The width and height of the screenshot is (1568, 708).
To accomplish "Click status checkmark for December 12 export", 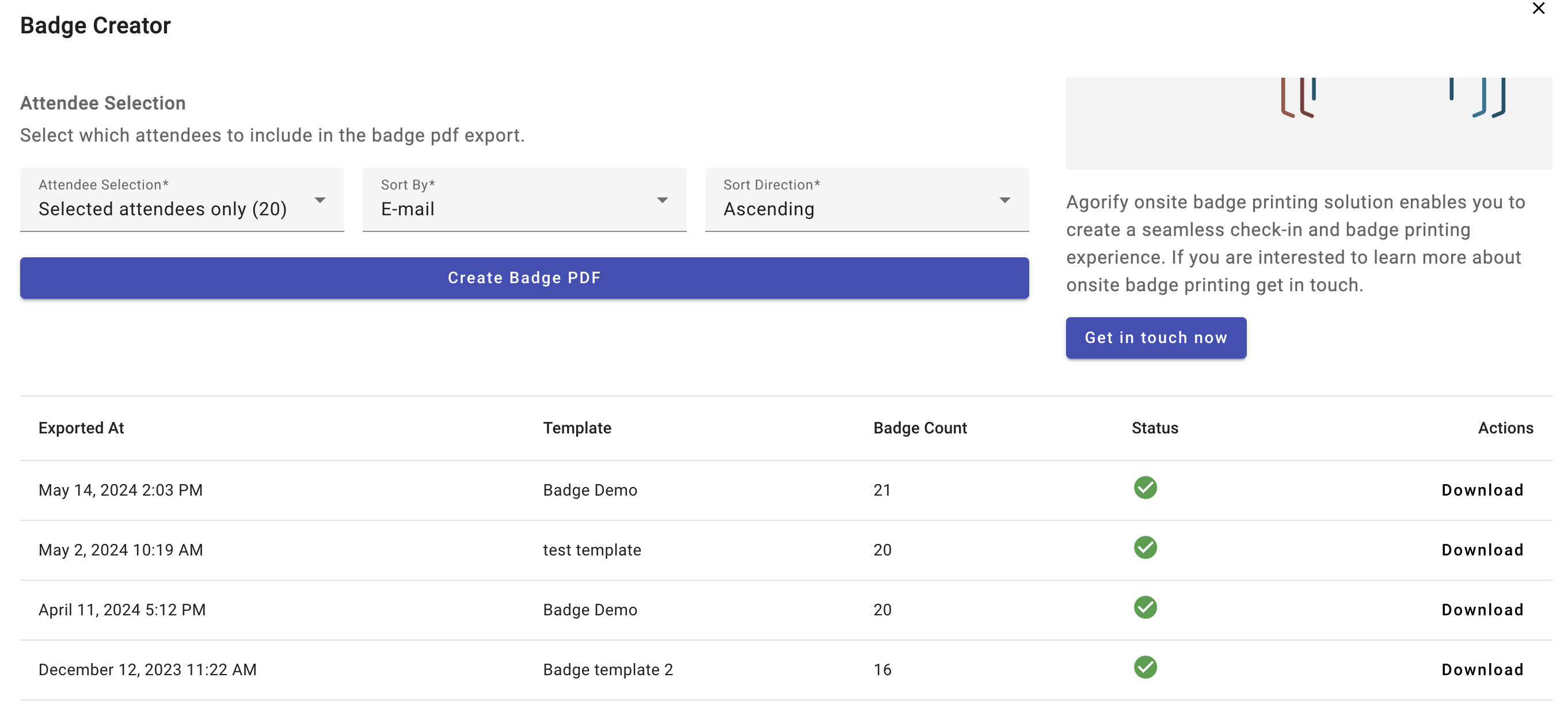I will [x=1144, y=667].
